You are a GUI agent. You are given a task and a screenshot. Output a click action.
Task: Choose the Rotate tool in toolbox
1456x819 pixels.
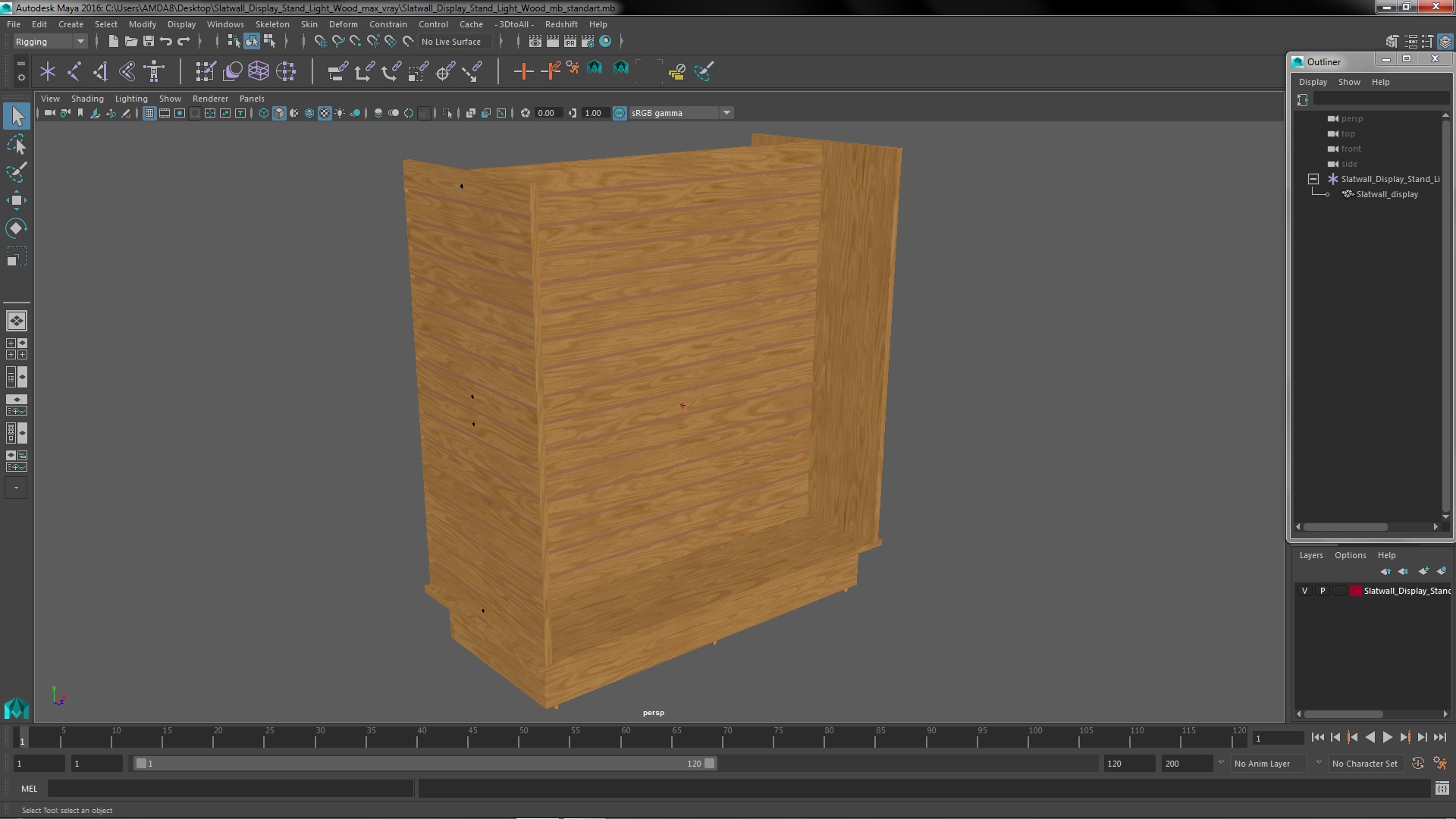pos(17,228)
